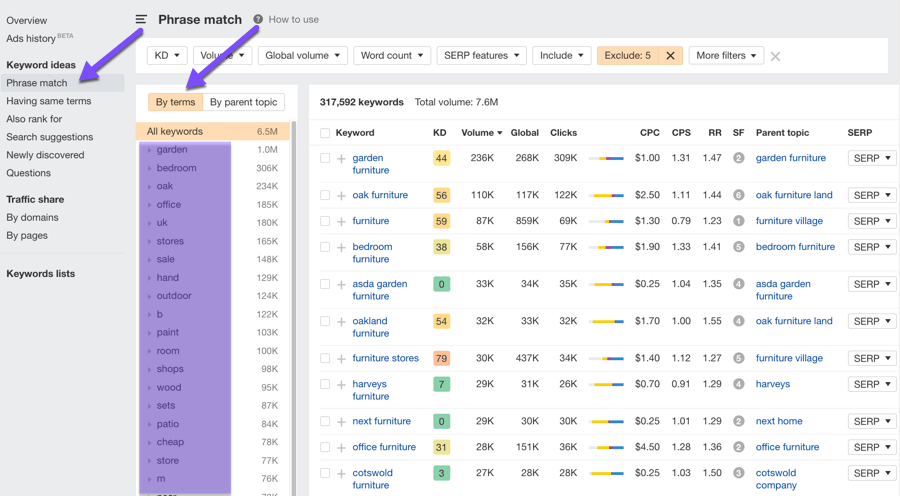The width and height of the screenshot is (900, 496).
Task: Remove the Exclude: 5 filter with its X
Action: [670, 56]
